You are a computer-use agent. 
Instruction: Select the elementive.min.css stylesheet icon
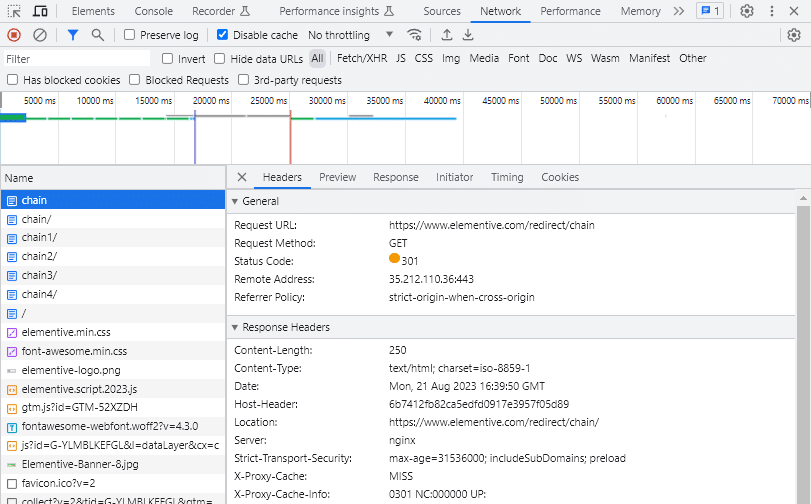point(12,333)
